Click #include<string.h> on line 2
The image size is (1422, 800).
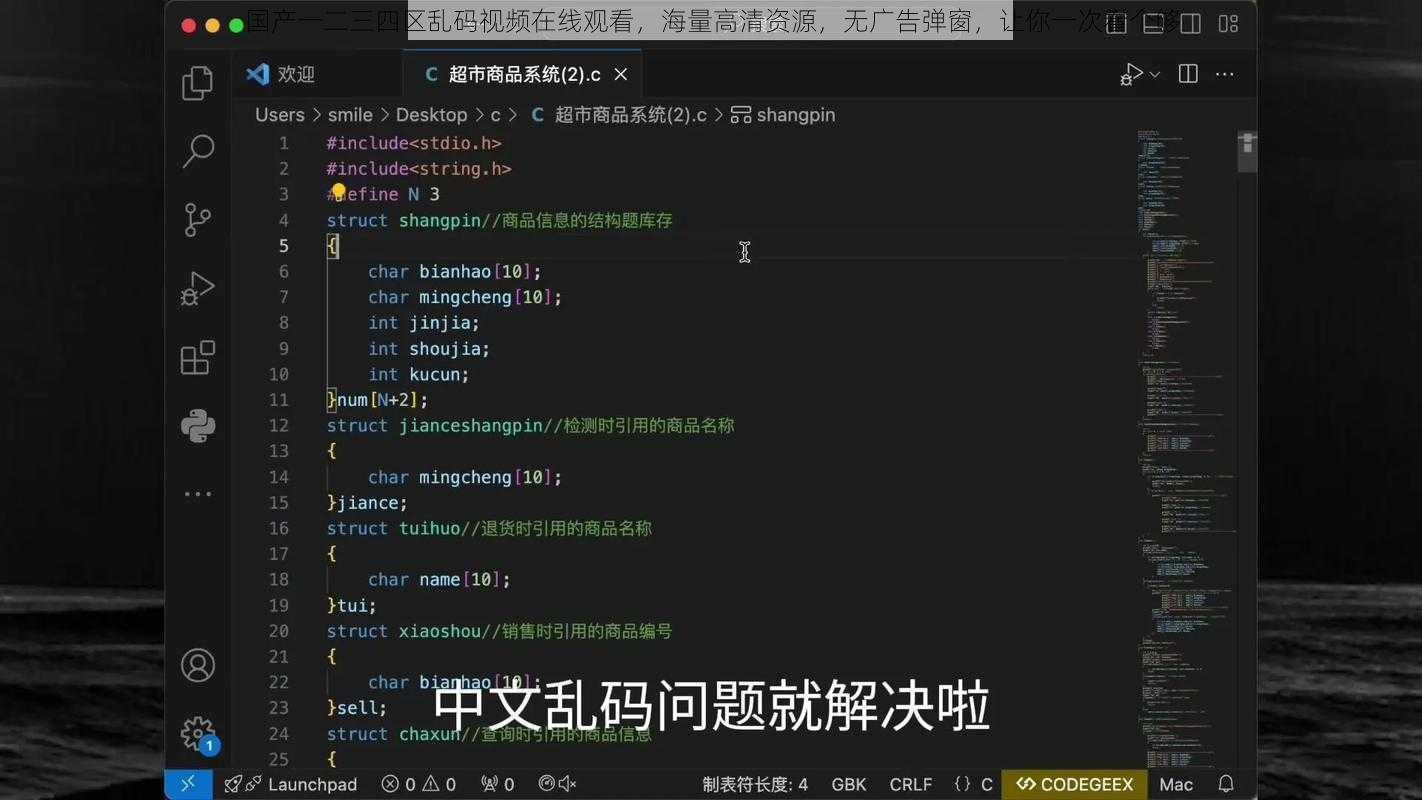point(419,169)
